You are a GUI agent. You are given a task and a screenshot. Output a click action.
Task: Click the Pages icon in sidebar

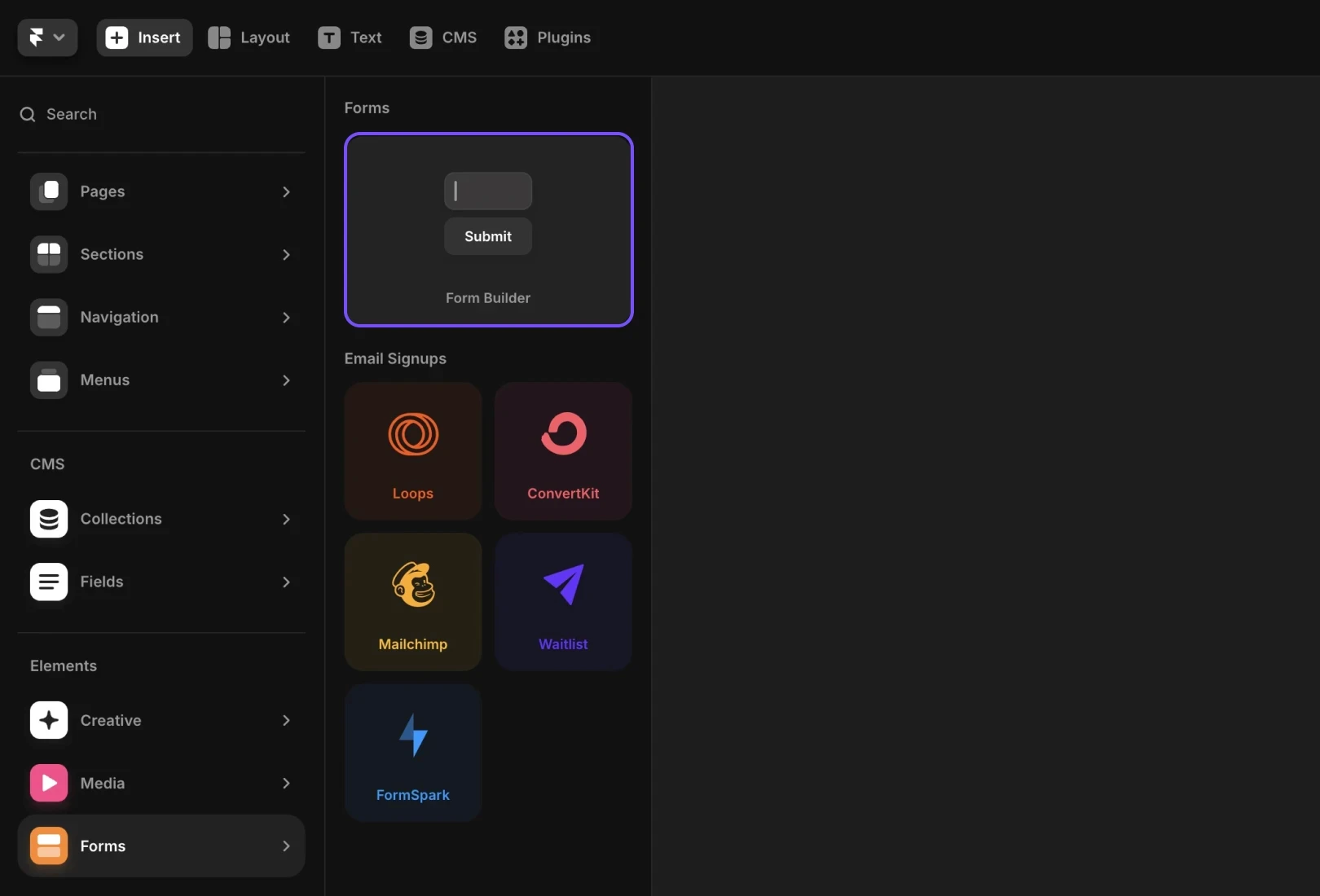(x=49, y=191)
